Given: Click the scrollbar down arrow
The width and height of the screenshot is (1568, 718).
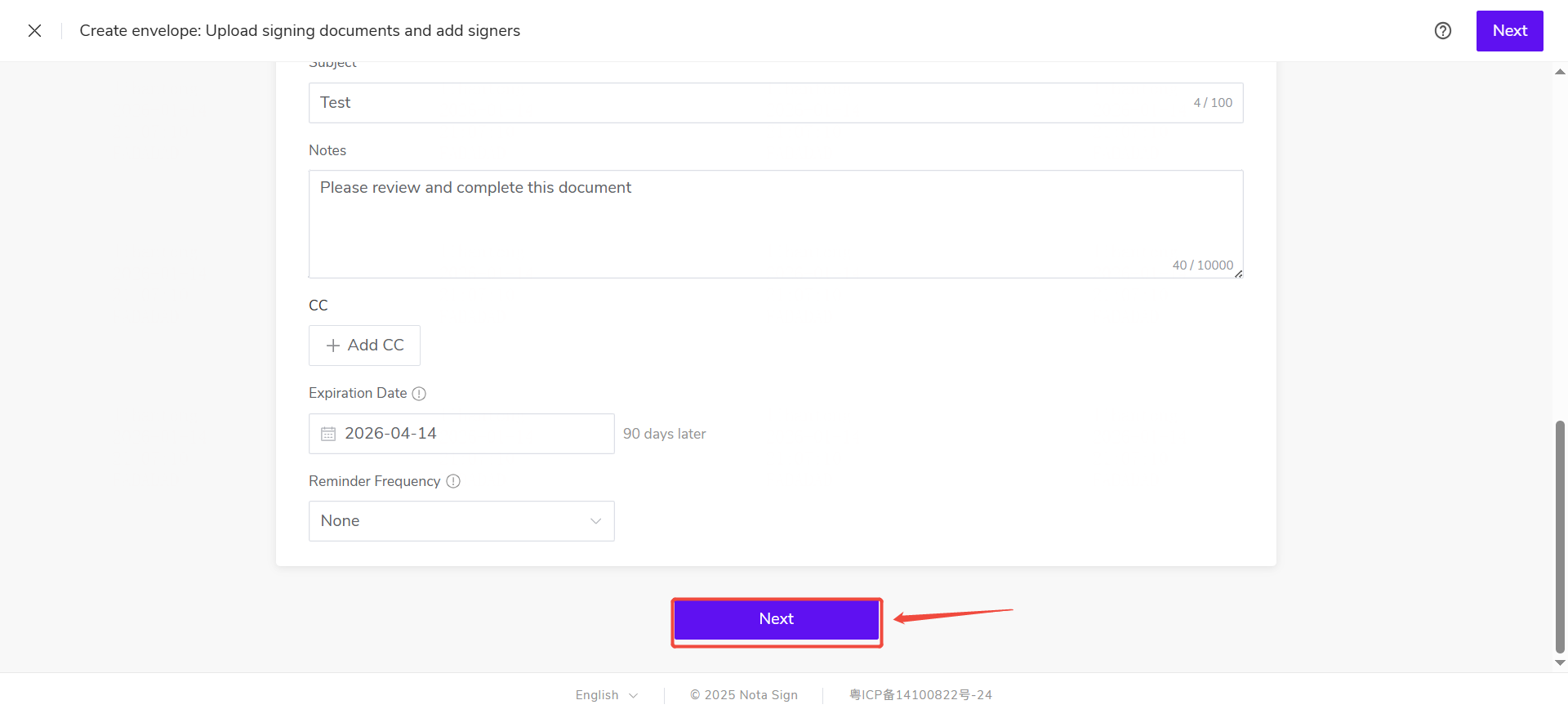Looking at the screenshot, I should tap(1560, 663).
